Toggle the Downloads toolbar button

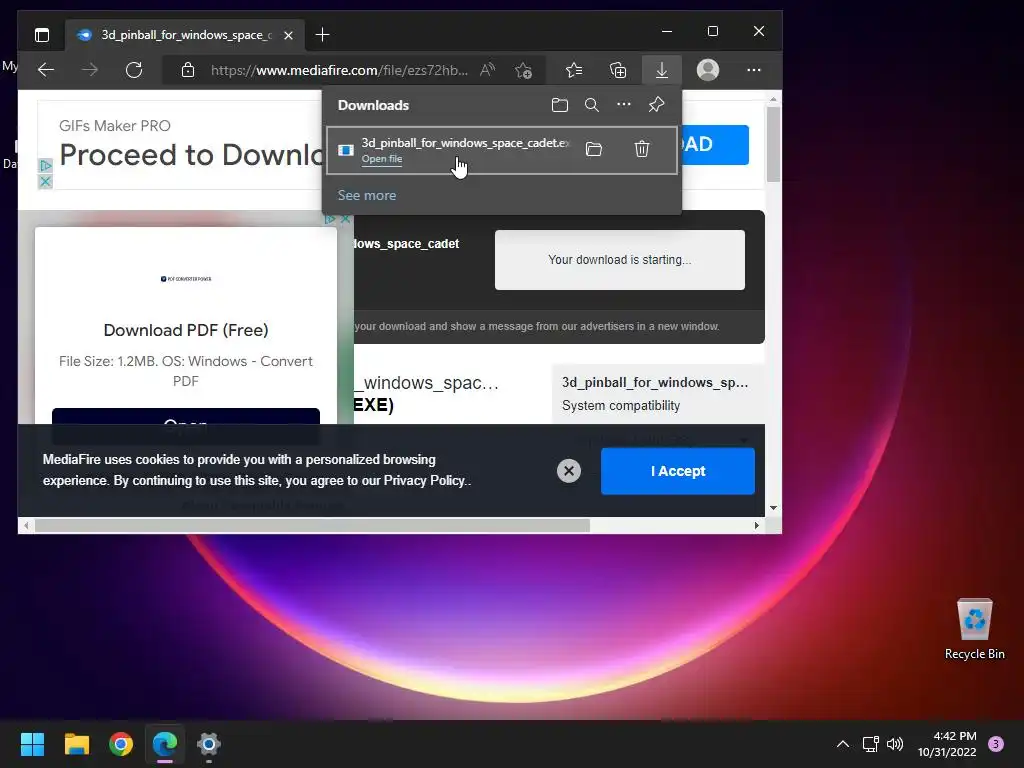click(662, 70)
